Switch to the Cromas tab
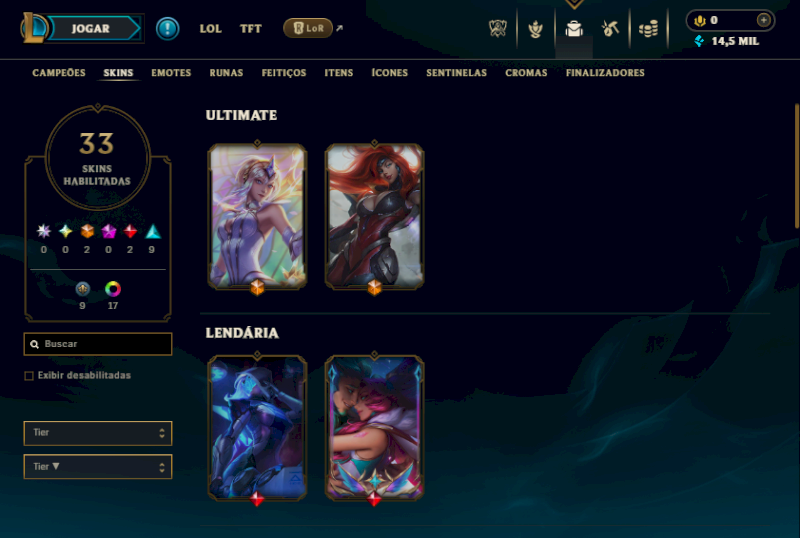Screen dimensions: 800x538 click(x=526, y=72)
